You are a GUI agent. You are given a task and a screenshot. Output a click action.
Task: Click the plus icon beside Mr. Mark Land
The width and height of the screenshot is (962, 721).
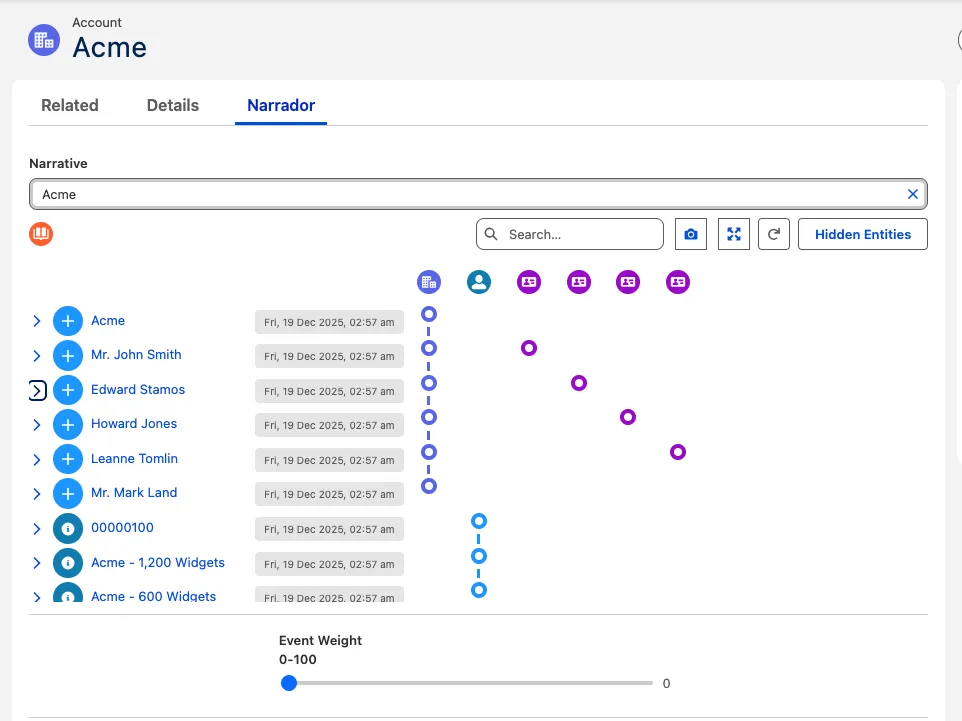coord(68,493)
